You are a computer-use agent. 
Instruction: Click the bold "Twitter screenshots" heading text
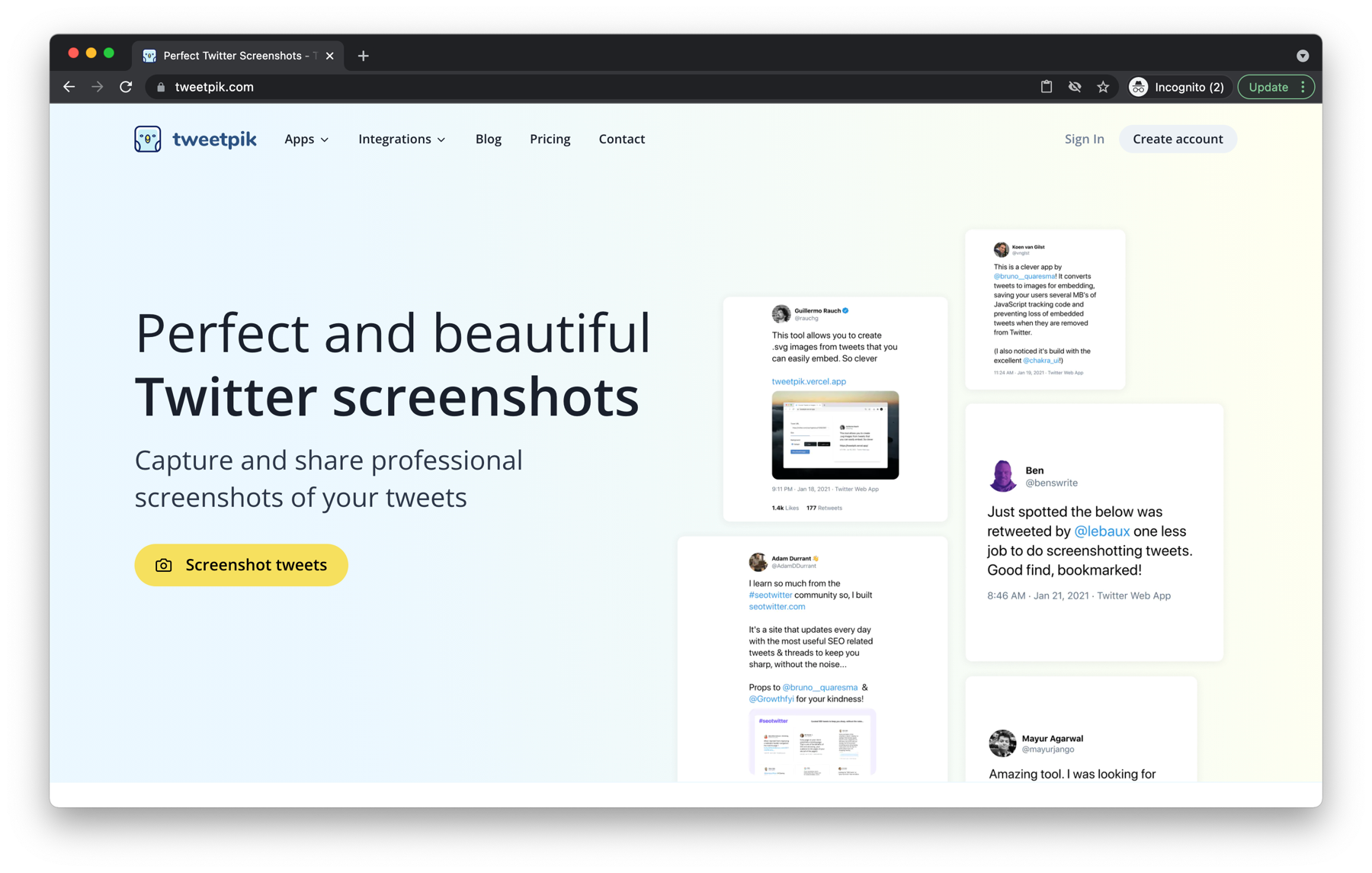(x=387, y=396)
